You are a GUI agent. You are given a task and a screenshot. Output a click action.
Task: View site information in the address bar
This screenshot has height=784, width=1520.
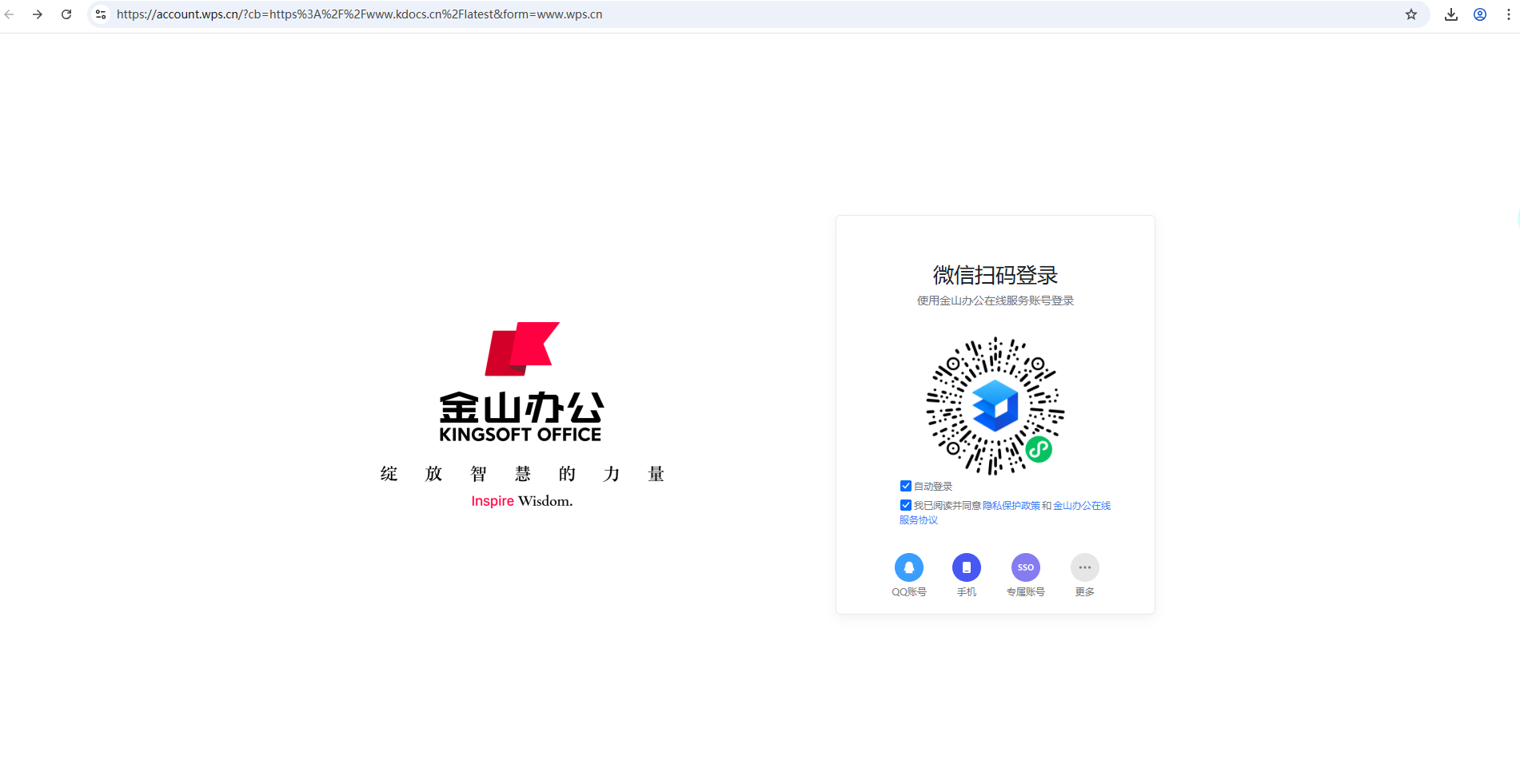point(100,14)
